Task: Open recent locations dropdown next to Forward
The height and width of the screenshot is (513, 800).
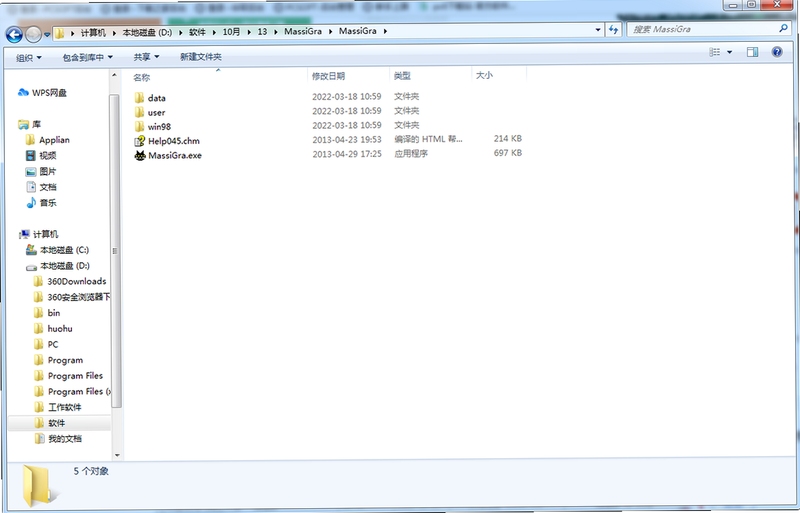Action: (47, 35)
